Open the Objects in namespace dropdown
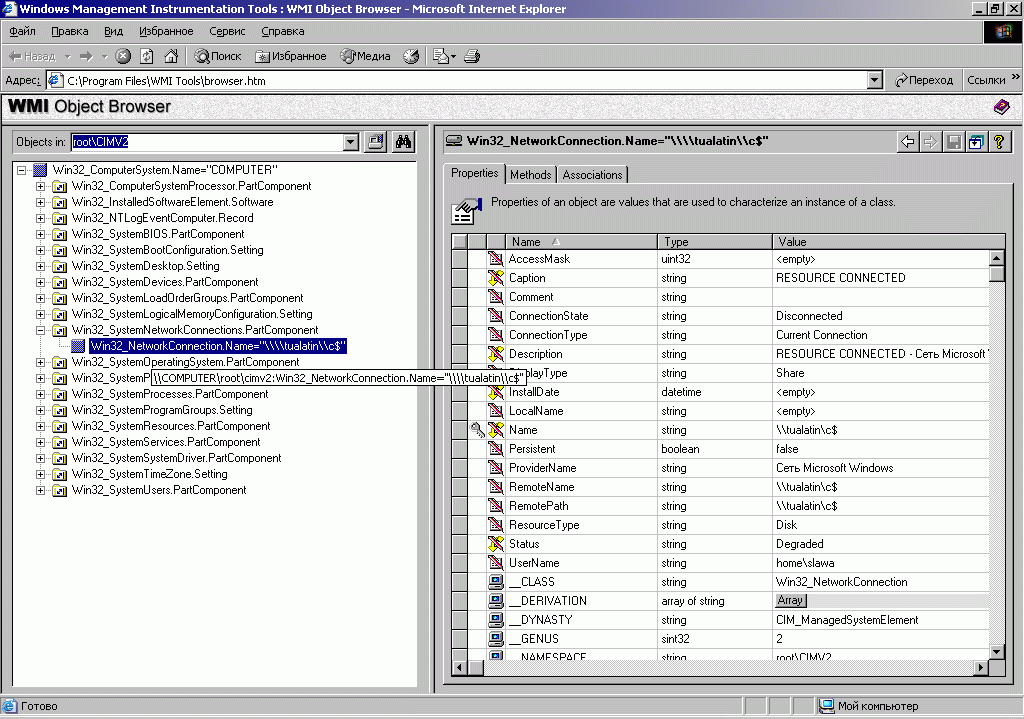 (351, 142)
